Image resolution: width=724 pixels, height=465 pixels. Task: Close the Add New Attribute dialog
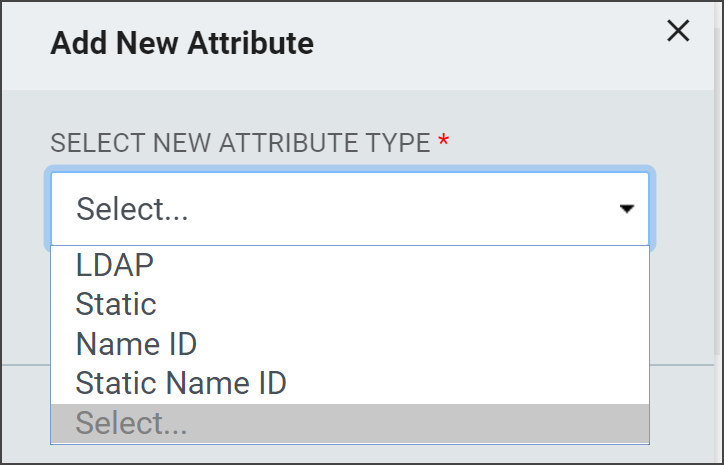pos(678,31)
